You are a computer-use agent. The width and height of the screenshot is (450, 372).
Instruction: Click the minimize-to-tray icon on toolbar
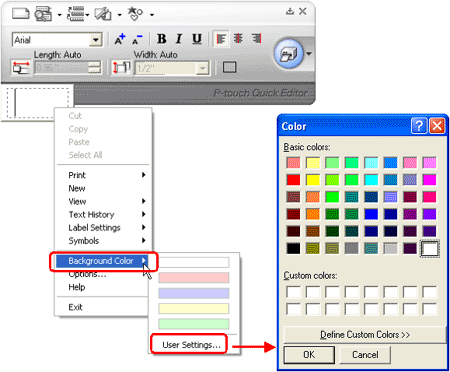pyautogui.click(x=290, y=12)
